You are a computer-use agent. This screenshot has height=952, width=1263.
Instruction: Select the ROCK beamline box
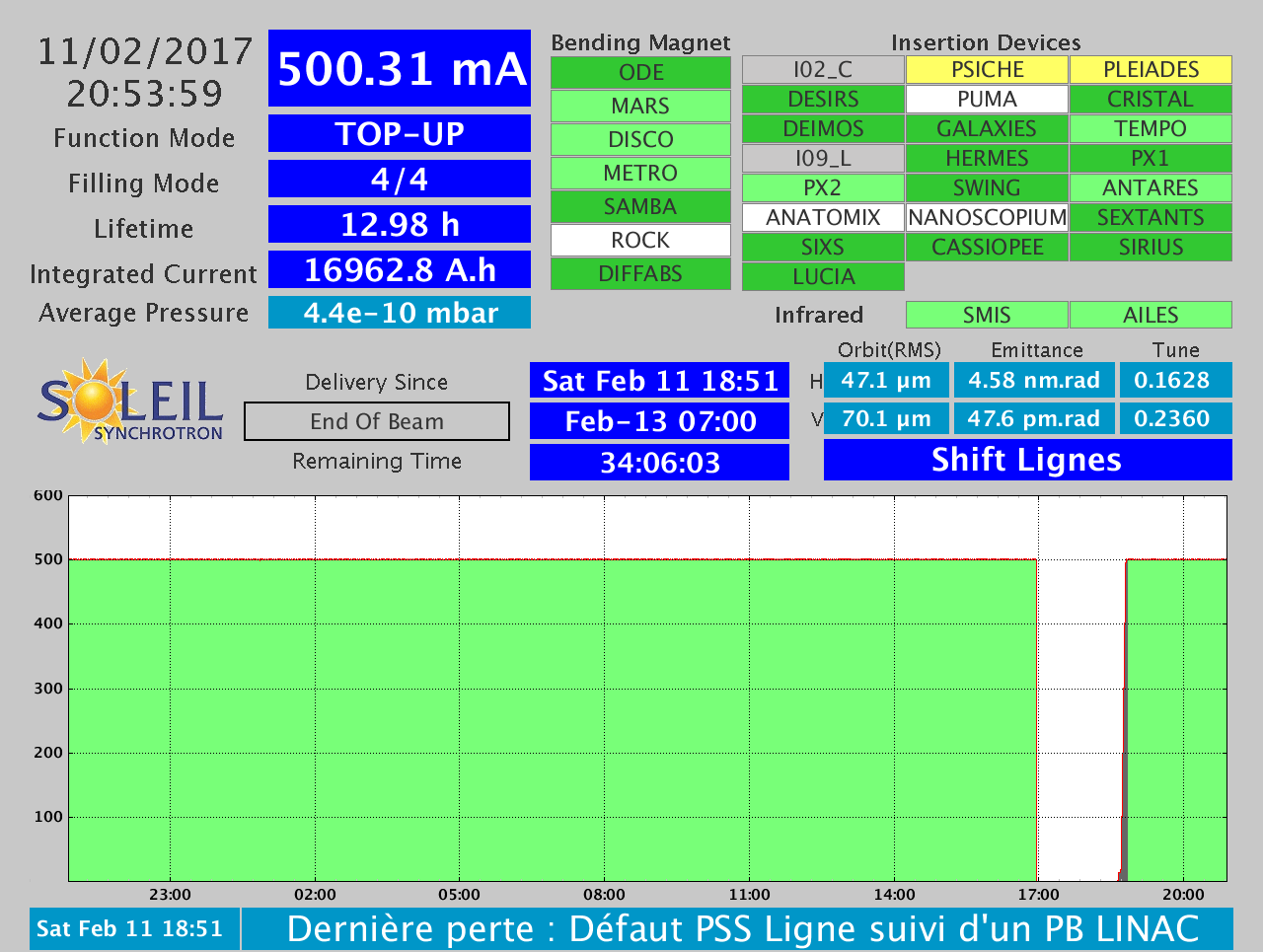pos(640,240)
